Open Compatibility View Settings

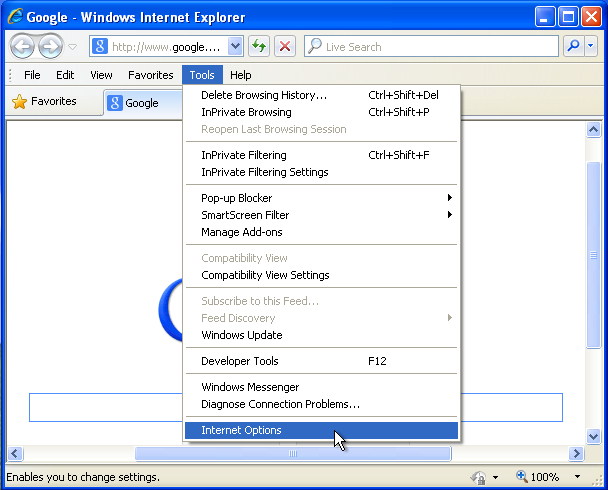[x=321, y=275]
